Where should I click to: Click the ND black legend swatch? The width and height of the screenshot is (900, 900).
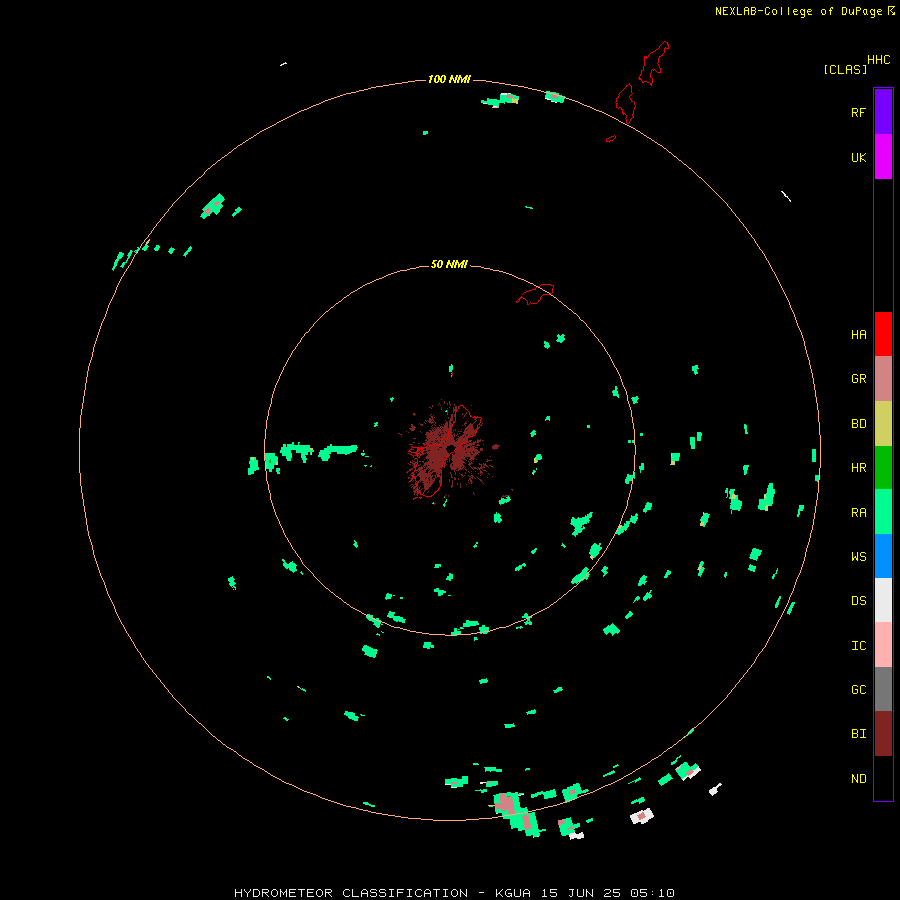coord(883,778)
